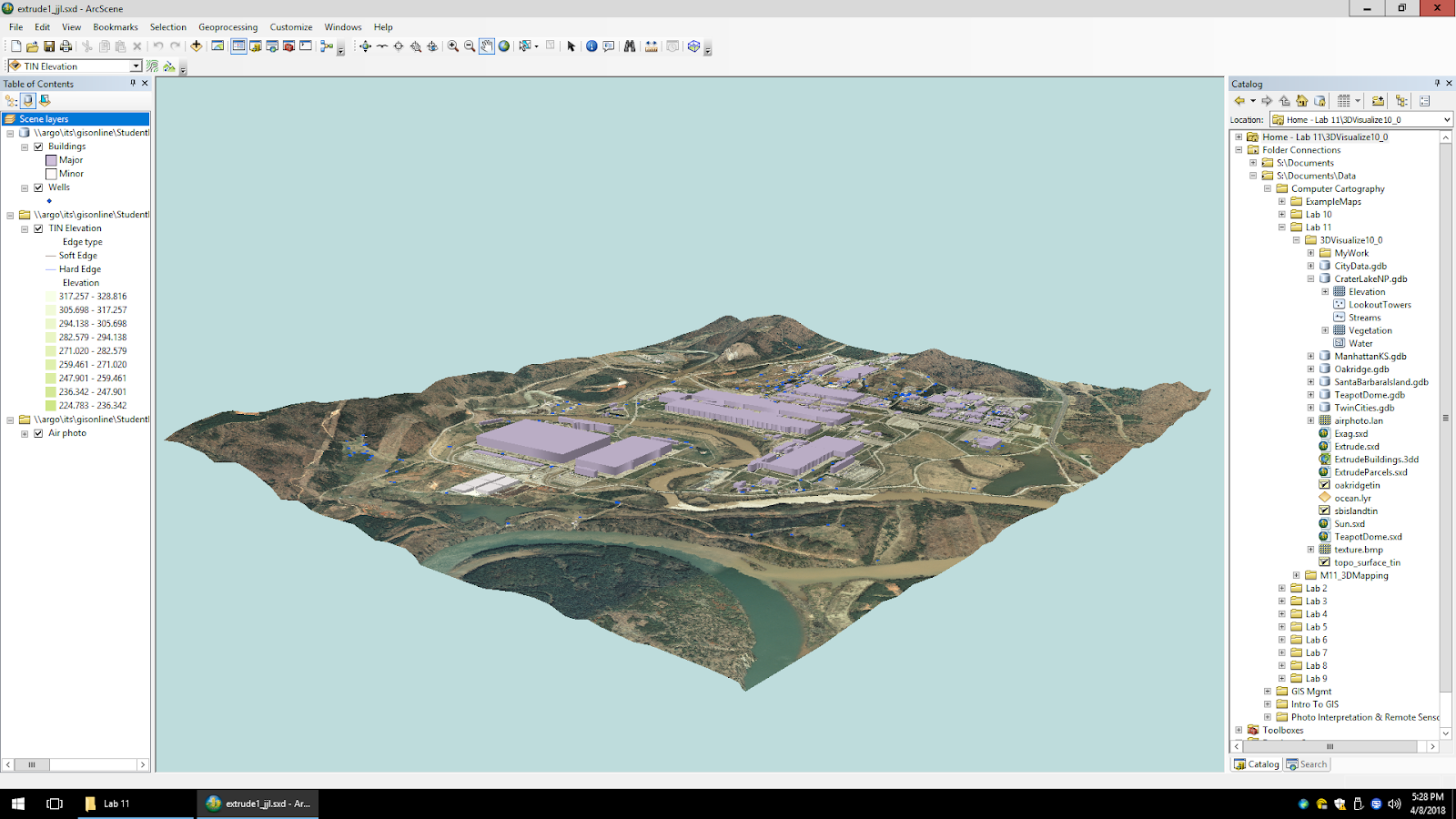This screenshot has width=1456, height=819.
Task: Expand the Lab 10 folder in Catalog
Action: (x=1283, y=214)
